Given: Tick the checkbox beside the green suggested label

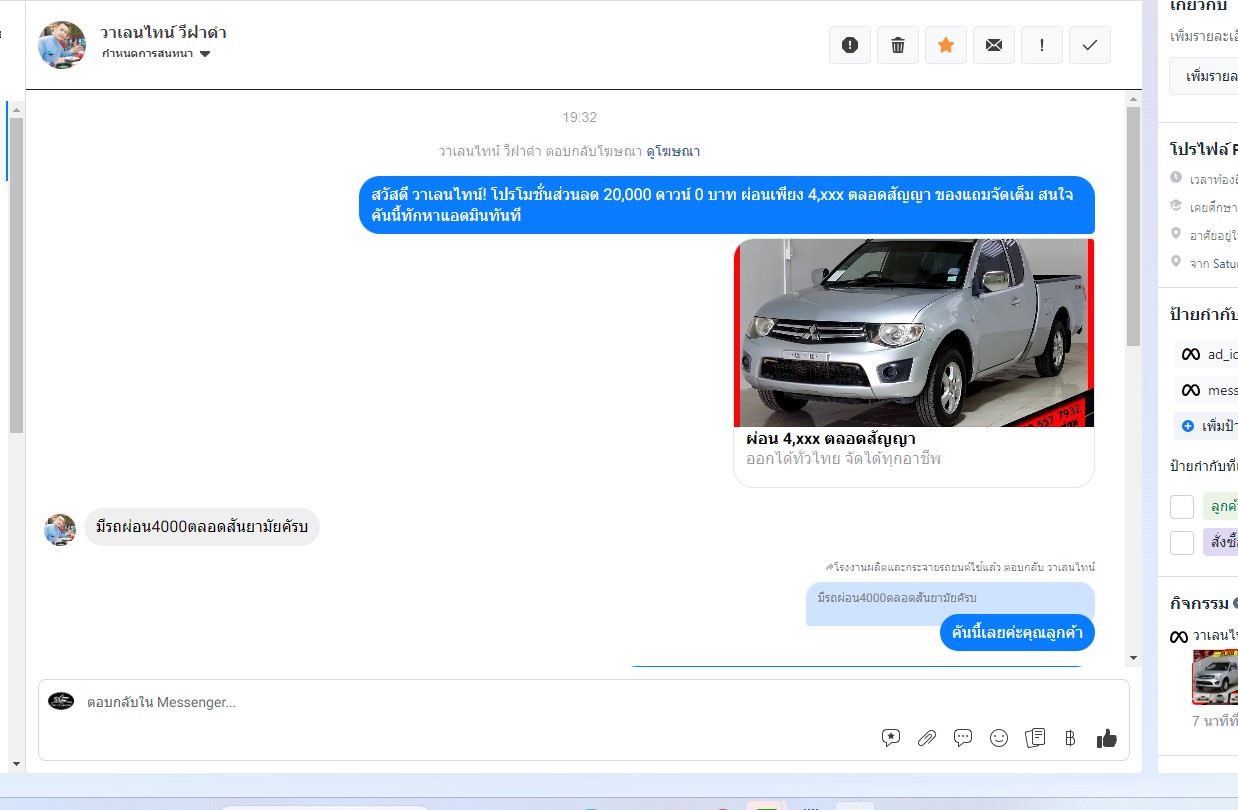Looking at the screenshot, I should click(1182, 507).
